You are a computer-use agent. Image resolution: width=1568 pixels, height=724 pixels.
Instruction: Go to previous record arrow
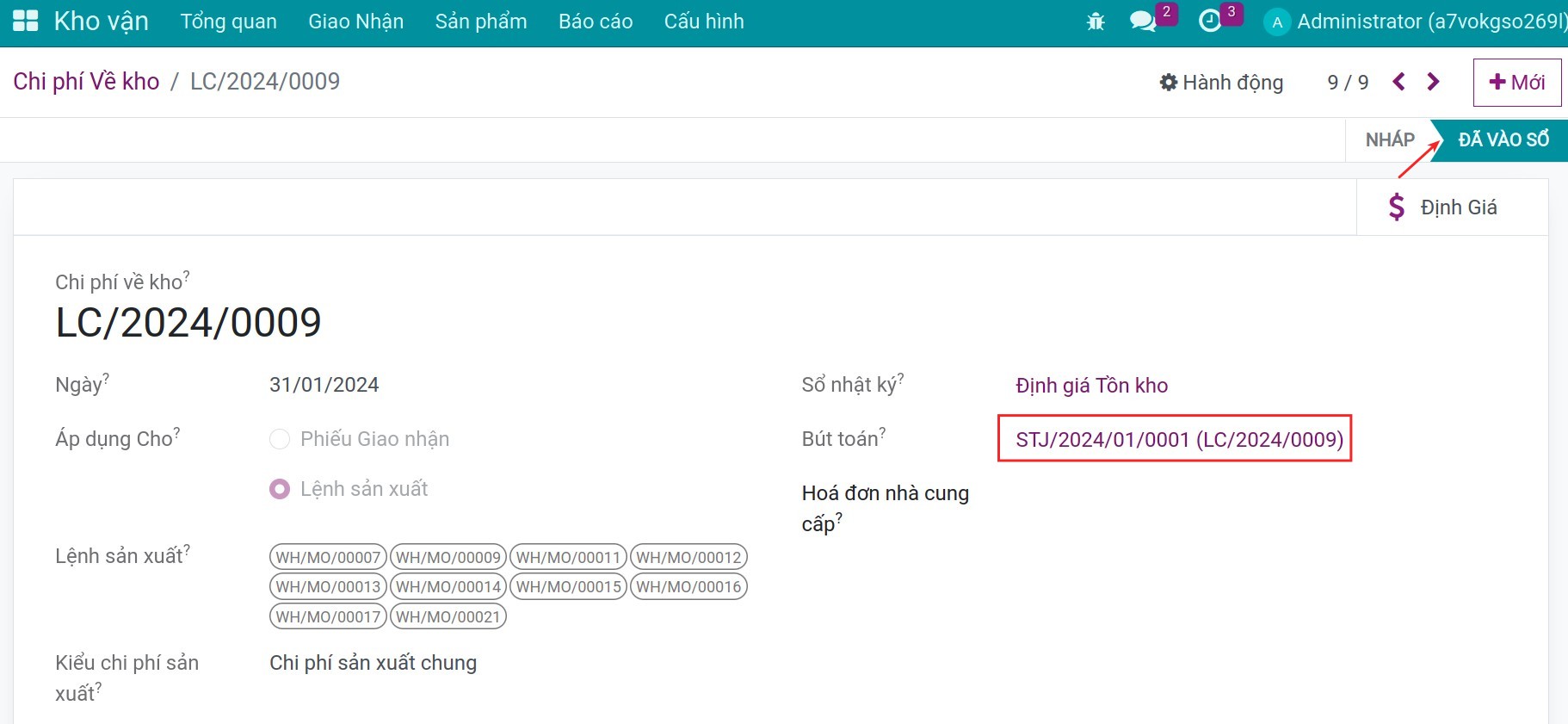(x=1399, y=82)
